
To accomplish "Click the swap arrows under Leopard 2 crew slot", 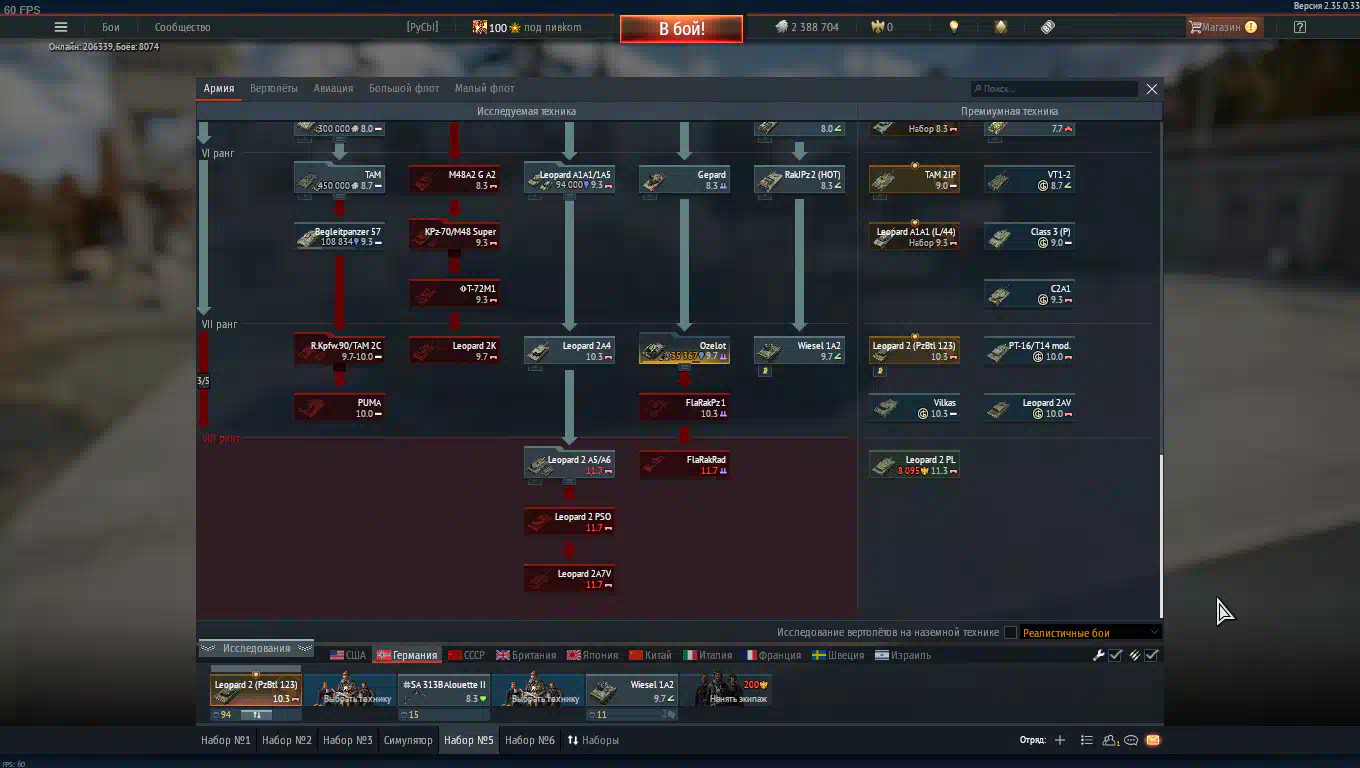I will coord(256,715).
